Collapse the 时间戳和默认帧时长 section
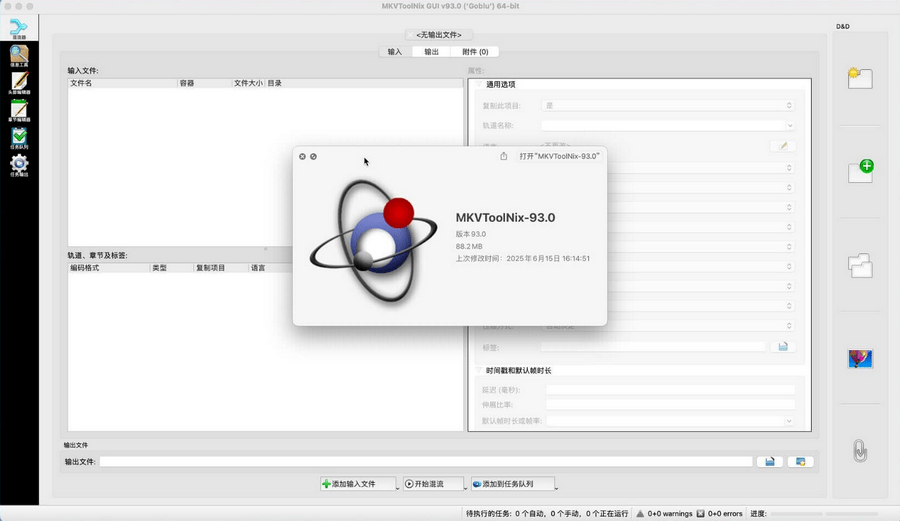Screen dimensions: 900x521 tap(479, 371)
